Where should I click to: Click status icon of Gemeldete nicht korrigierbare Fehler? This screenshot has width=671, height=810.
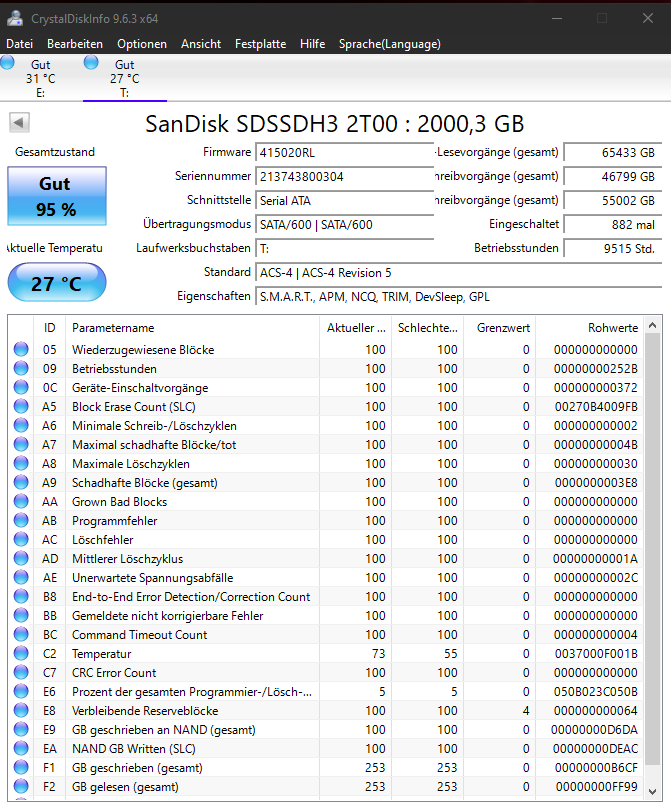tap(21, 615)
